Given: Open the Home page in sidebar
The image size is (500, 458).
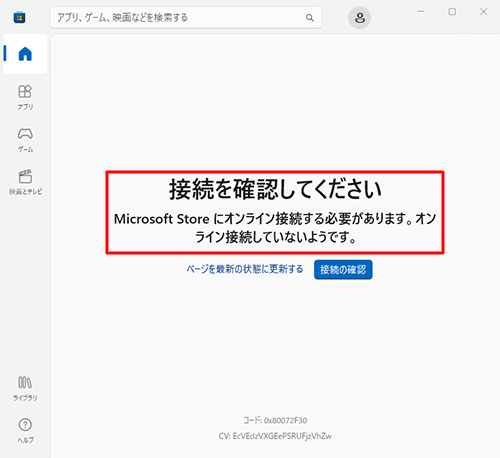Looking at the screenshot, I should coord(25,54).
